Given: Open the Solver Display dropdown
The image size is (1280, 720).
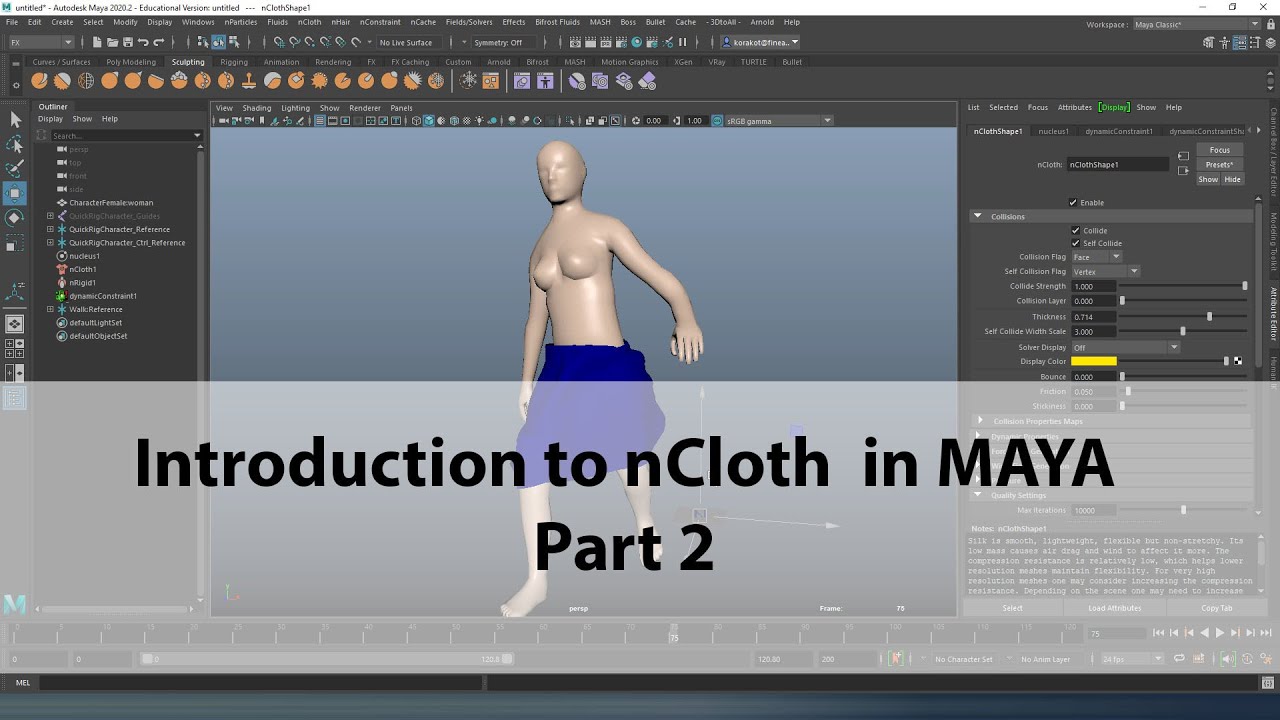Looking at the screenshot, I should point(1125,347).
